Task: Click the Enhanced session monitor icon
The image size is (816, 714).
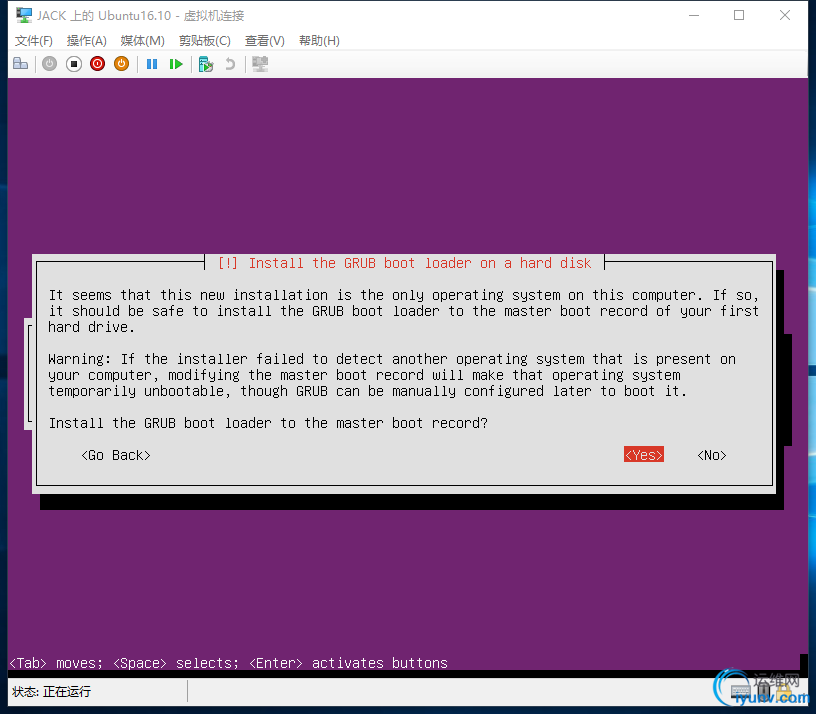Action: [x=260, y=64]
